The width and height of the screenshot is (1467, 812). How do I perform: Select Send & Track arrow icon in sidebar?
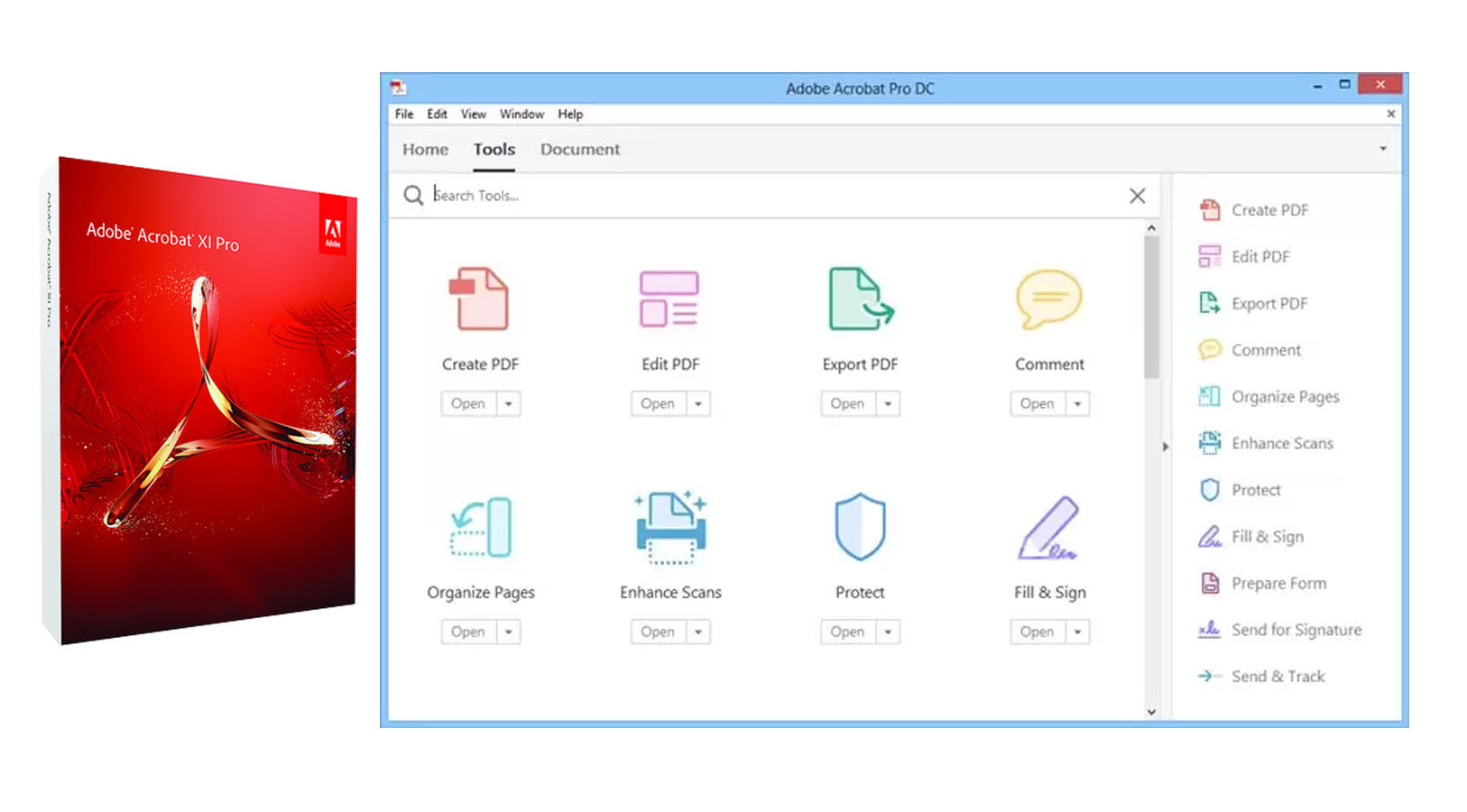(1210, 676)
